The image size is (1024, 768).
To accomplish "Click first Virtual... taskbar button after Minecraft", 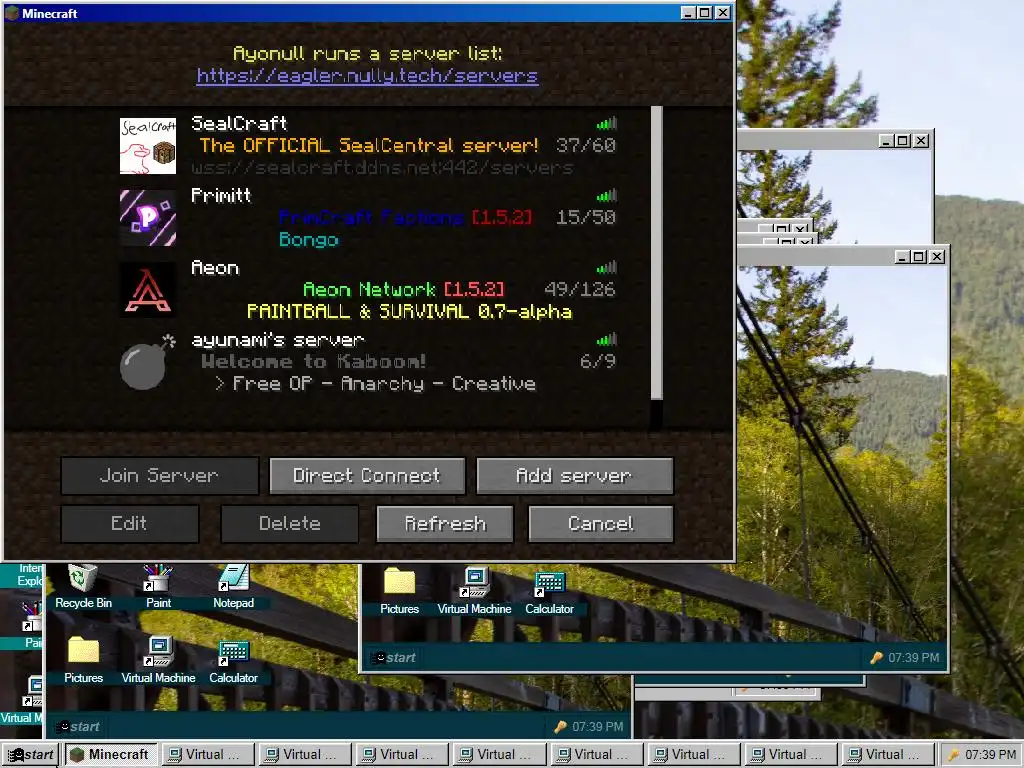I will point(208,754).
